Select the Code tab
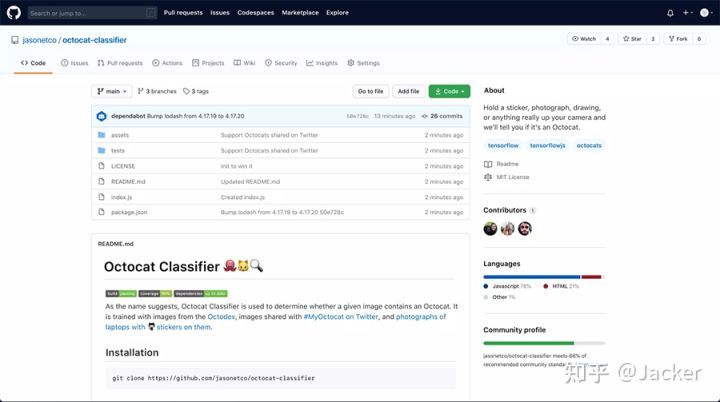Viewport: 720px width, 402px height. 33,63
